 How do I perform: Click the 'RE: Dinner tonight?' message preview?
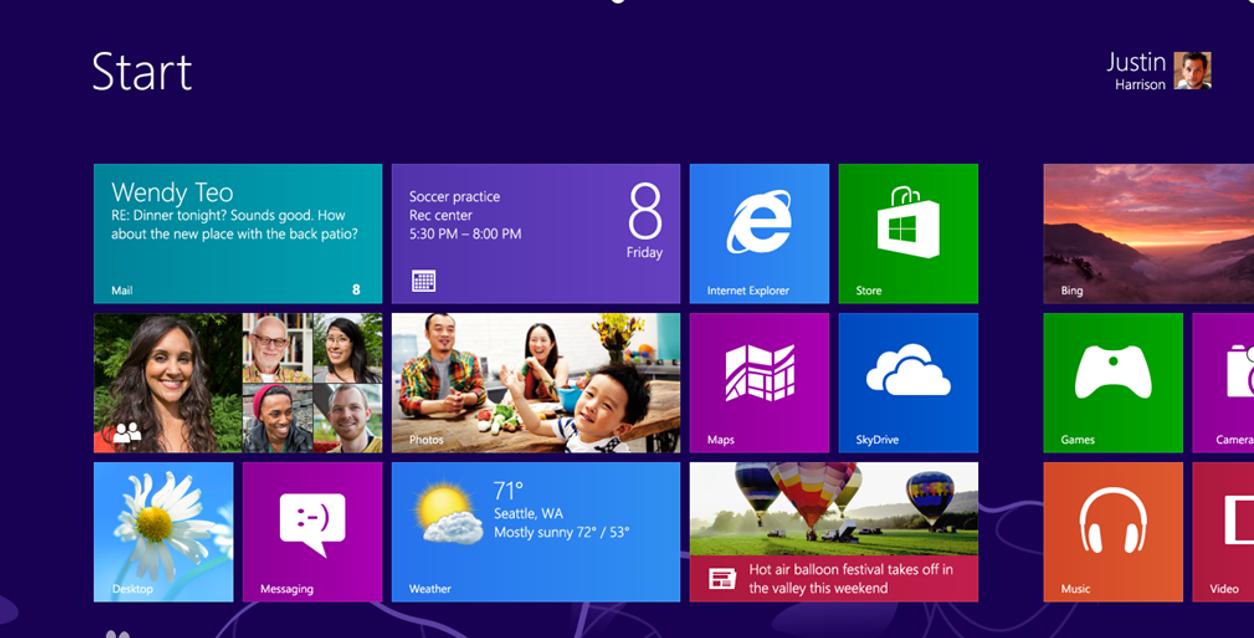[x=234, y=224]
